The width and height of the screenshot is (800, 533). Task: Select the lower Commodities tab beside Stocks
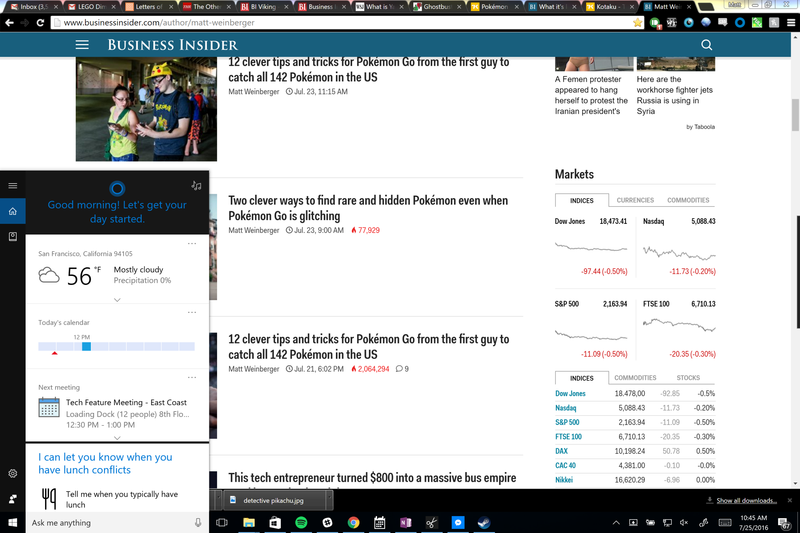point(635,378)
